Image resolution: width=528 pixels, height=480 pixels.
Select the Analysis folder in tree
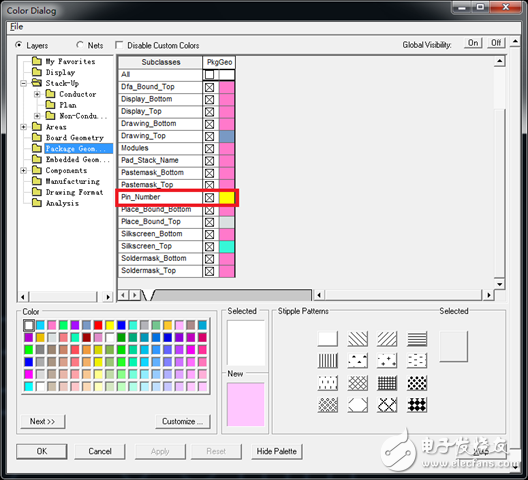pos(62,203)
